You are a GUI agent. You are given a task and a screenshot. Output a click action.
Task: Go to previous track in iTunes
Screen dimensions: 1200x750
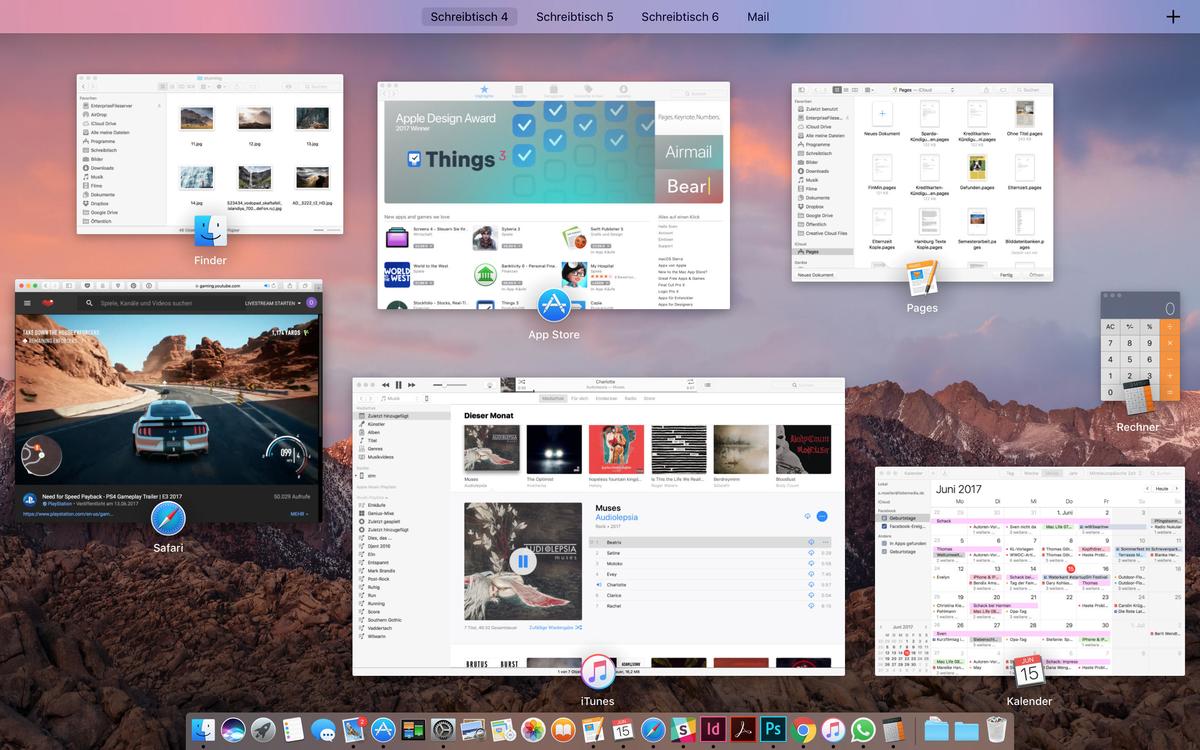[x=385, y=385]
